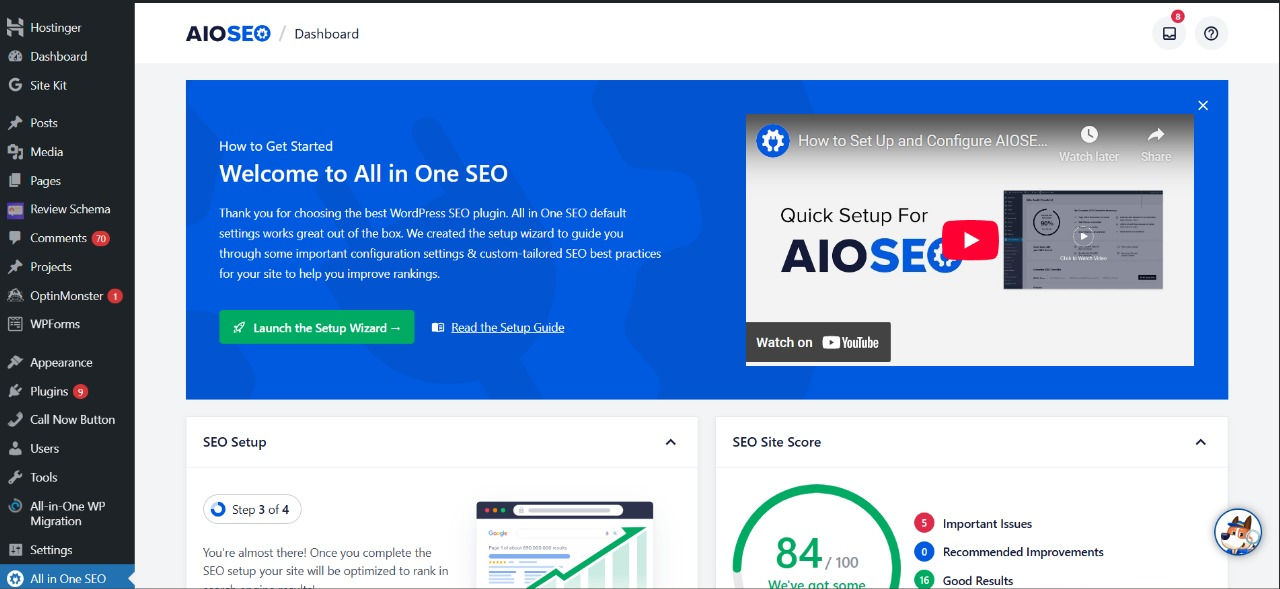The width and height of the screenshot is (1280, 589).
Task: Click the Posts pushpin icon
Action: pyautogui.click(x=15, y=123)
